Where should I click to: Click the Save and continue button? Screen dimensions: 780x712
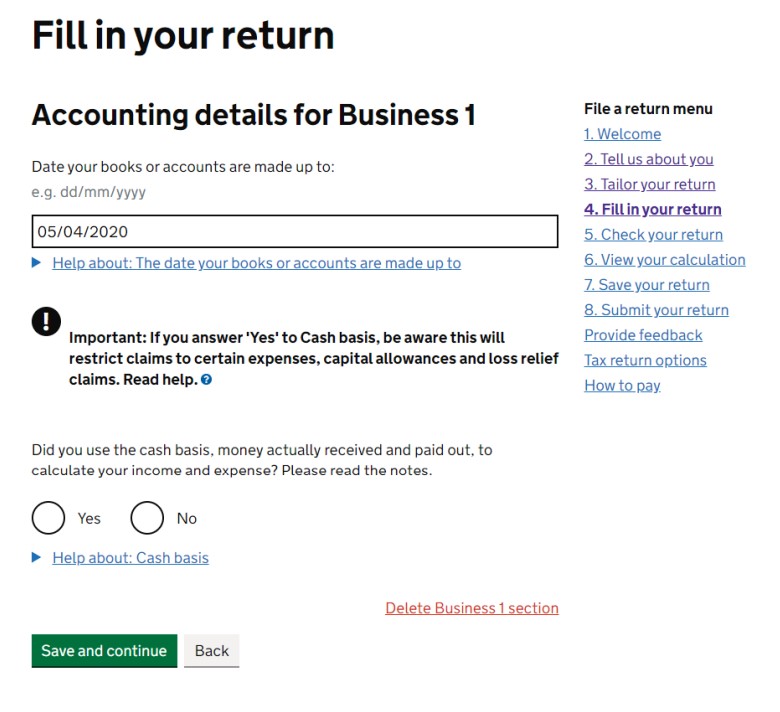click(104, 651)
